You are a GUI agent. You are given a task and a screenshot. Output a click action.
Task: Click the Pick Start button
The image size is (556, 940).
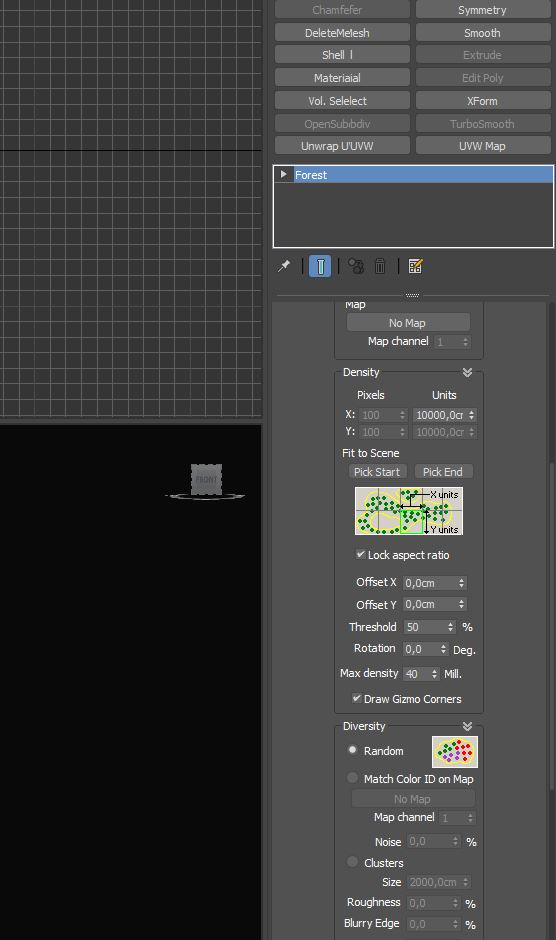377,471
